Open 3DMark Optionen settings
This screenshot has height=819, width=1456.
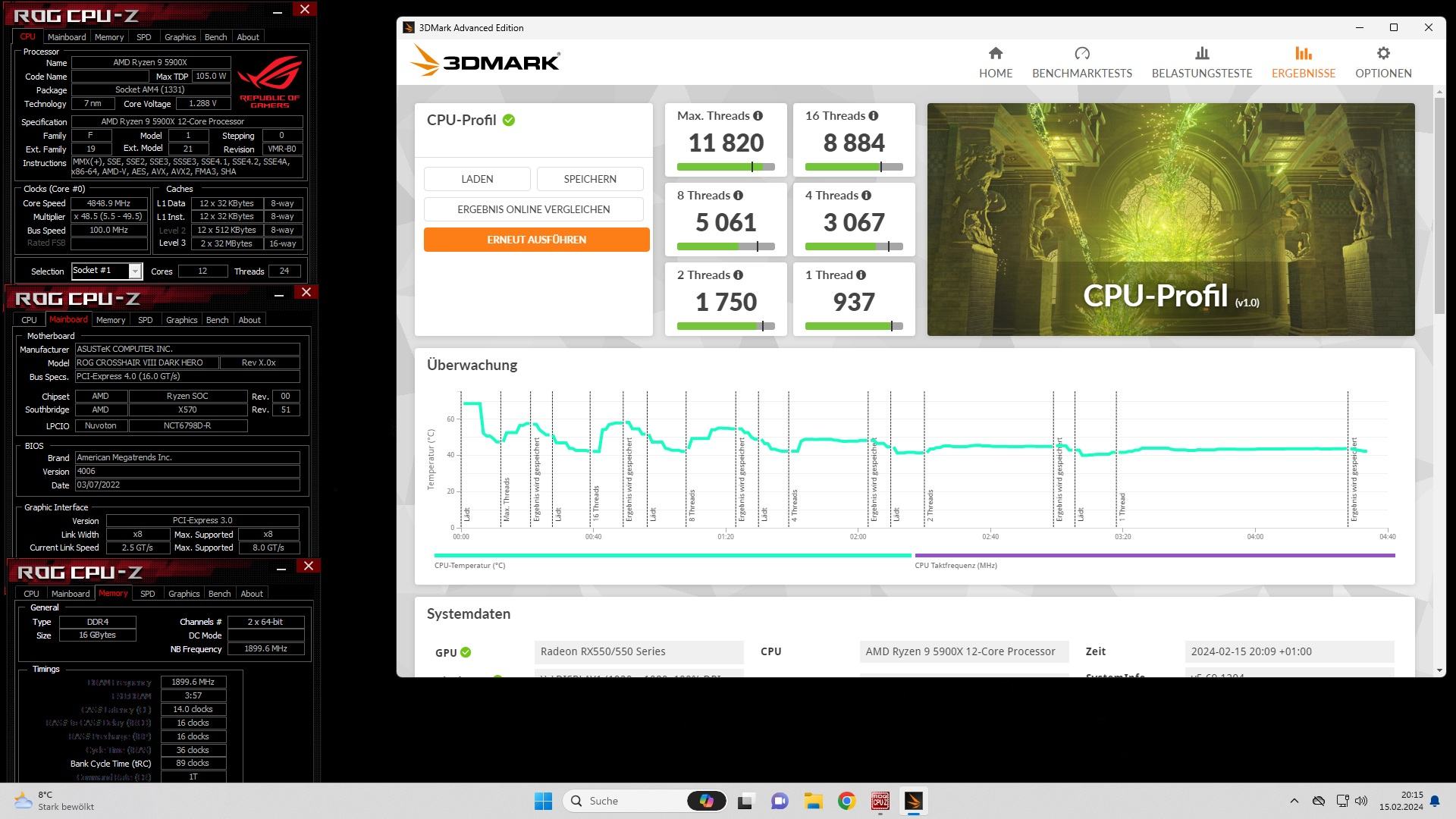(1383, 62)
